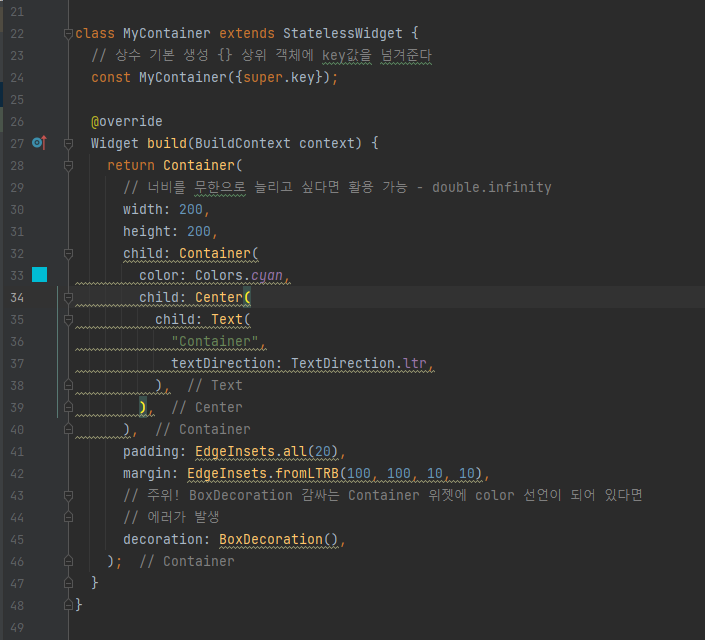Click the // Text closing hint
Screen dimensions: 705x640
[x=214, y=385]
